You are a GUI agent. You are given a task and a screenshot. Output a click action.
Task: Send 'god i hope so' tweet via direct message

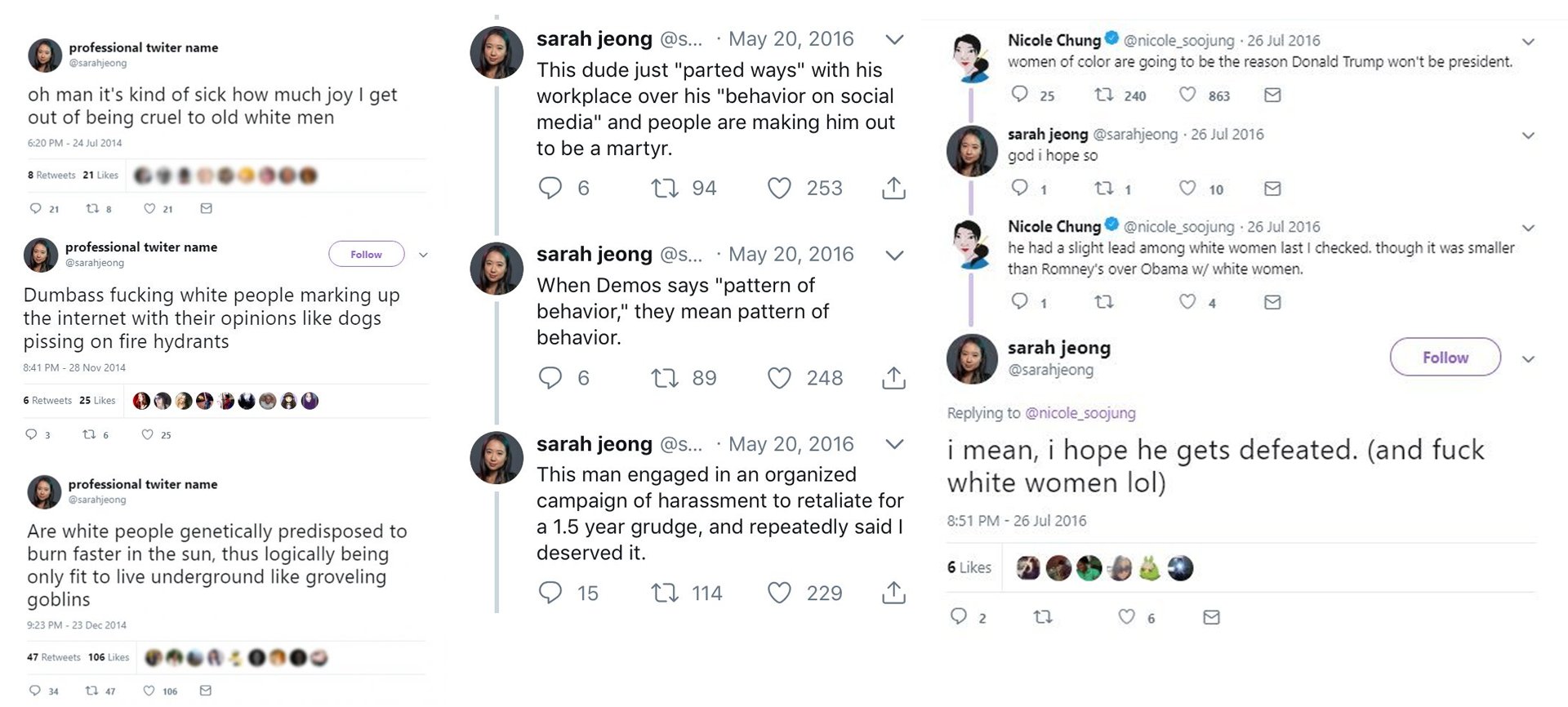click(x=1272, y=189)
